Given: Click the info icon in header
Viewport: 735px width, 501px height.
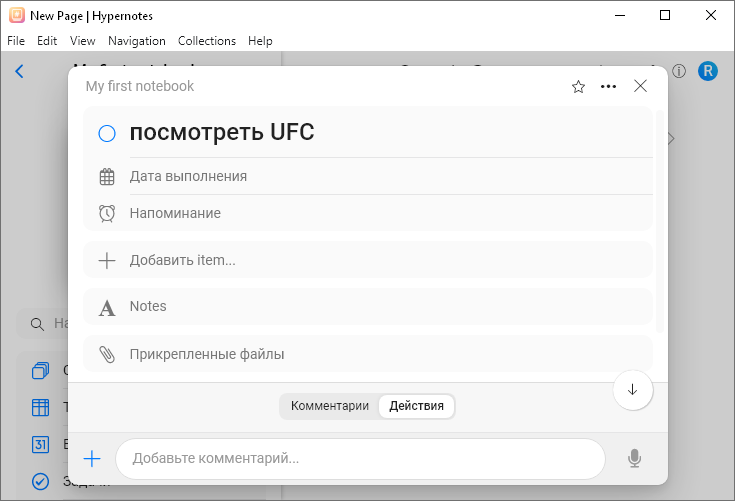Looking at the screenshot, I should click(679, 71).
